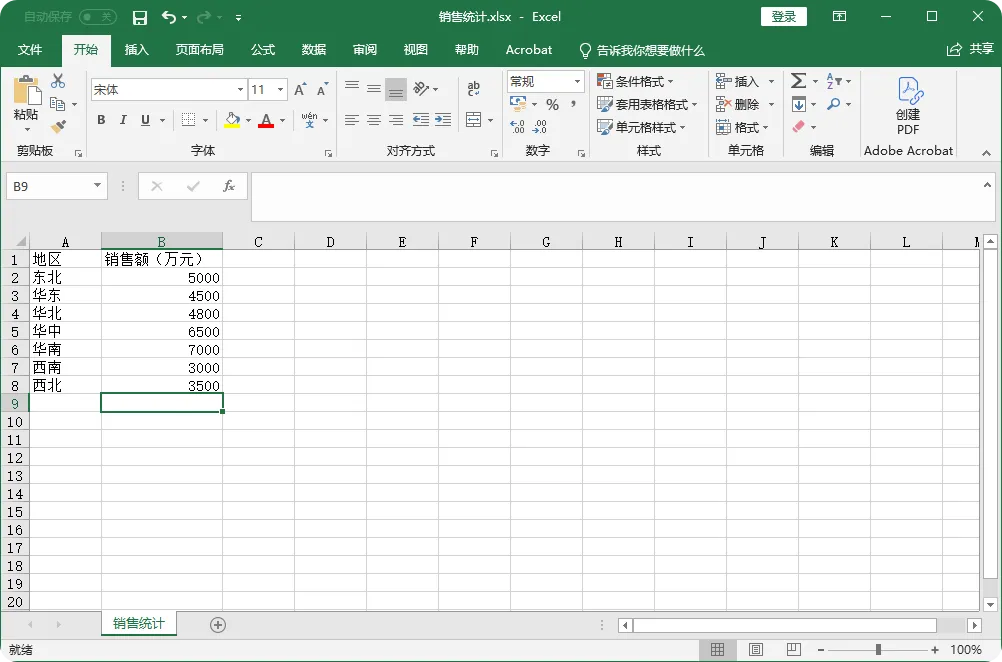Image resolution: width=1002 pixels, height=662 pixels.
Task: Center text horizontally
Action: point(374,119)
